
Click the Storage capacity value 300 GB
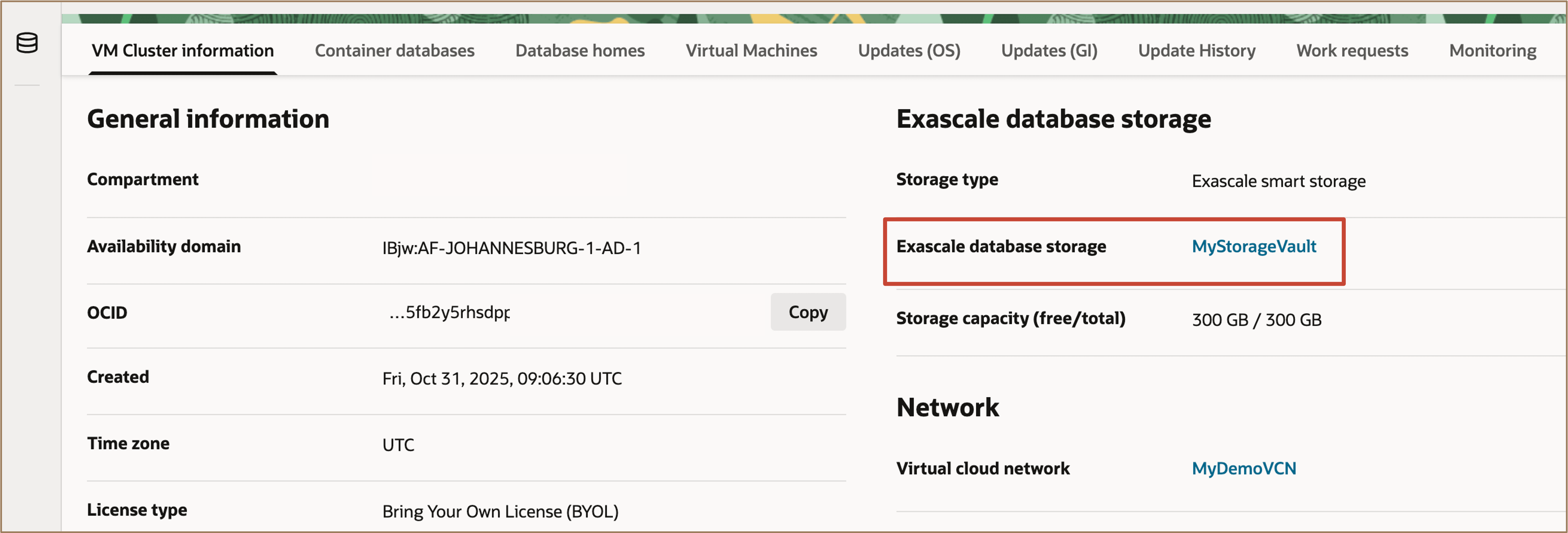1256,319
